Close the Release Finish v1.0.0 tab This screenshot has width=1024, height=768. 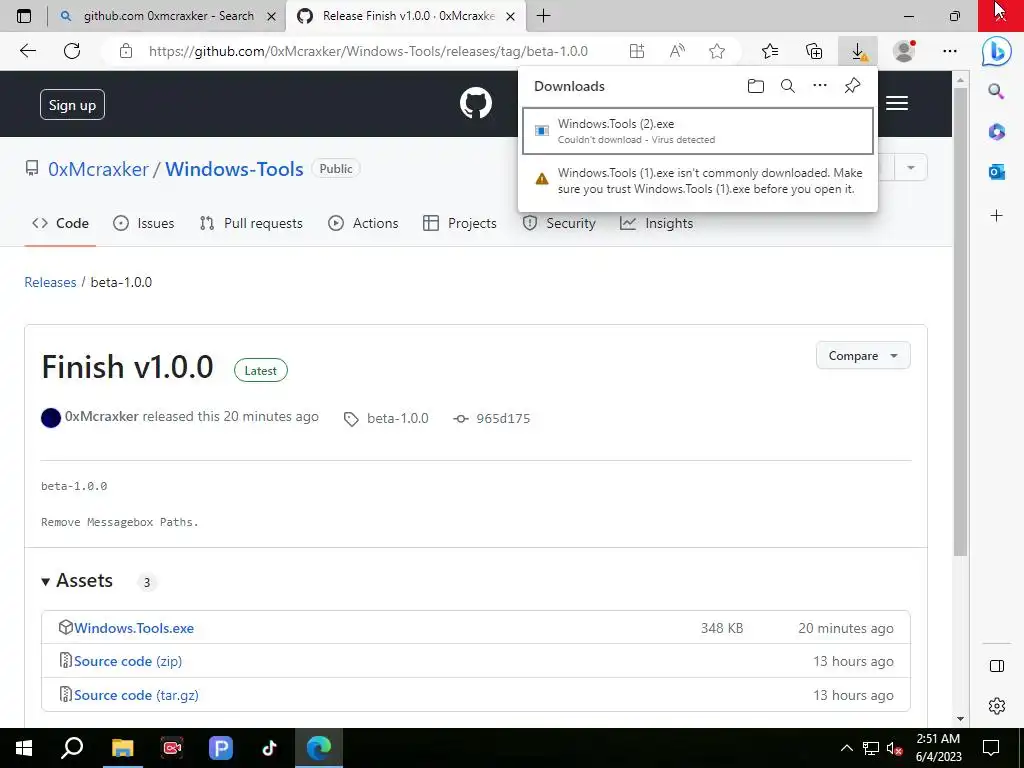pos(511,16)
